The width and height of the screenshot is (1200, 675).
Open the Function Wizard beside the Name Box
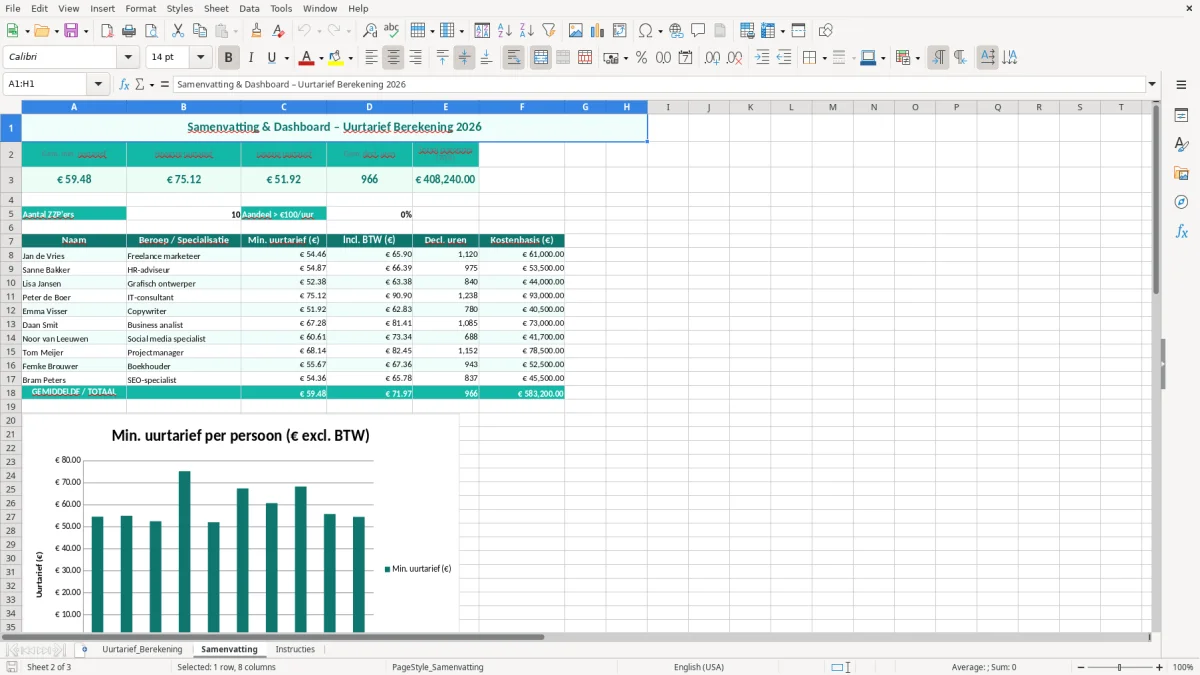(x=125, y=85)
